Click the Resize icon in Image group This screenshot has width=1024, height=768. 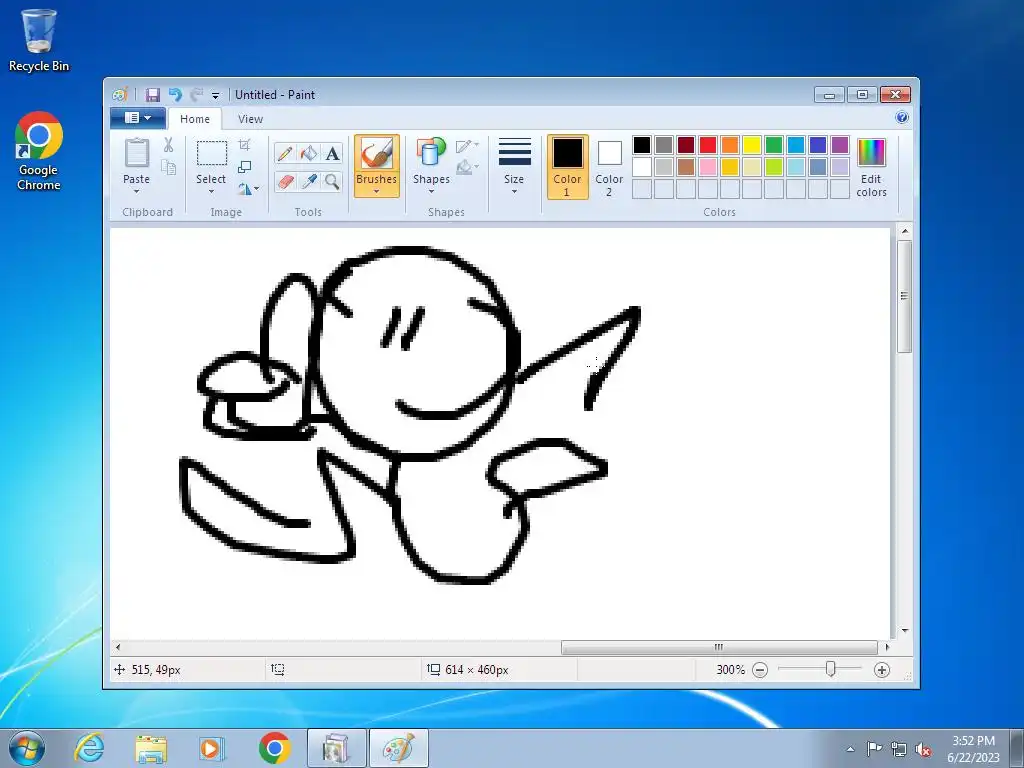[x=244, y=167]
